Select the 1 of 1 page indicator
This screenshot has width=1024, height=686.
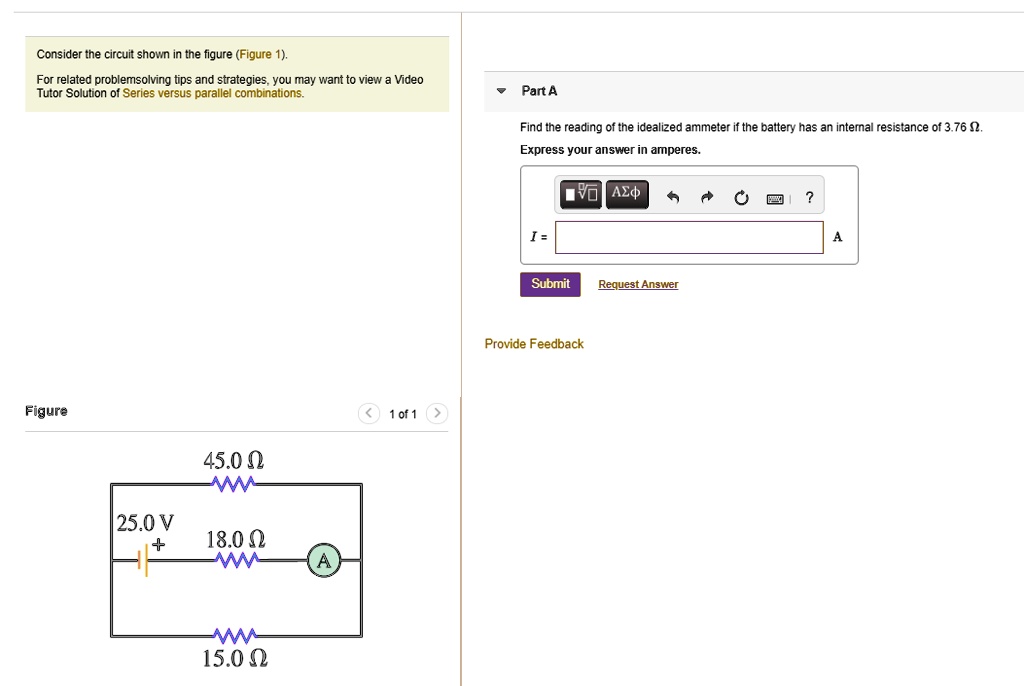[x=402, y=413]
